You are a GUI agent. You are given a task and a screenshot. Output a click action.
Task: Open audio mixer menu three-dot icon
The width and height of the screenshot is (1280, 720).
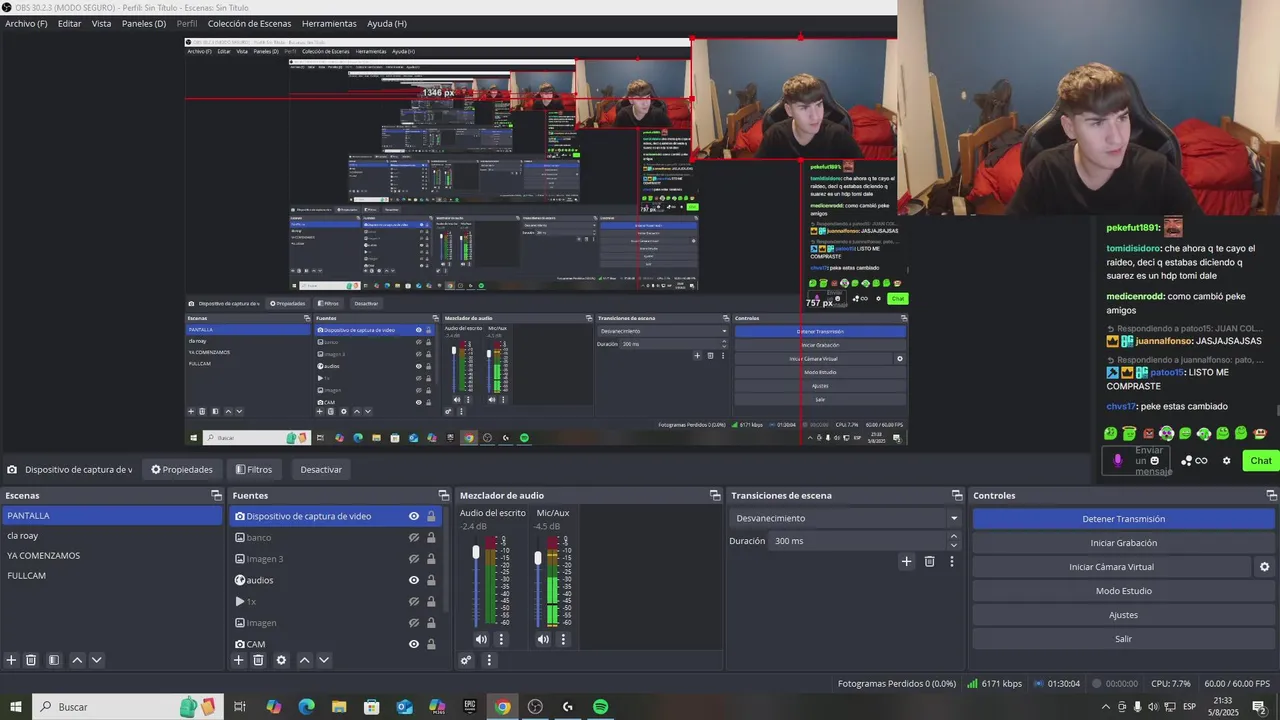point(489,660)
